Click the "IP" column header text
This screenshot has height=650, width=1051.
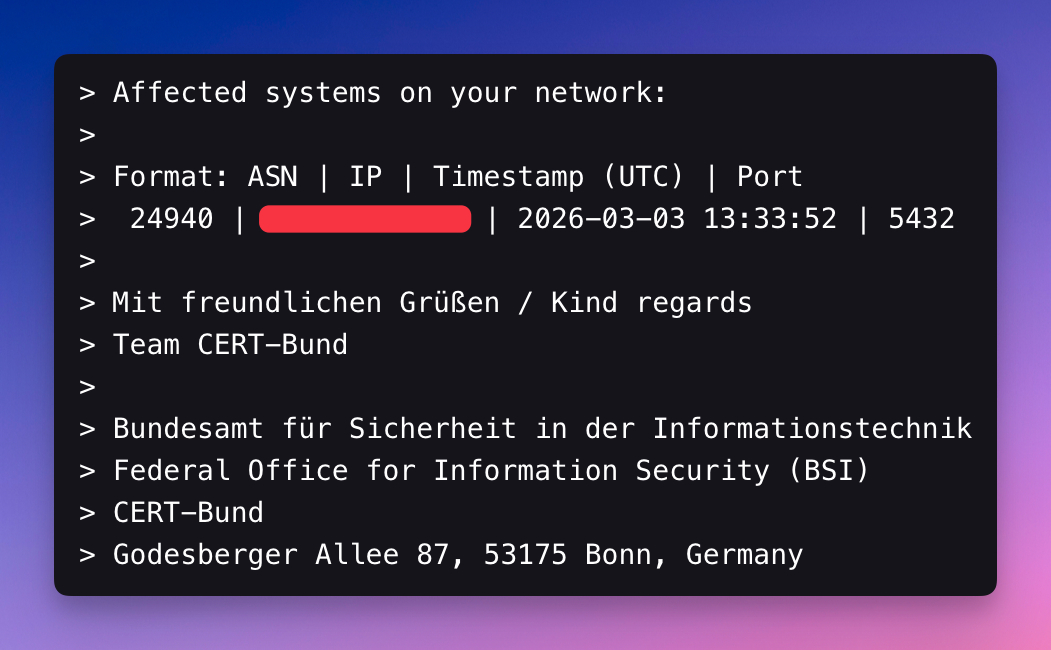click(x=365, y=177)
